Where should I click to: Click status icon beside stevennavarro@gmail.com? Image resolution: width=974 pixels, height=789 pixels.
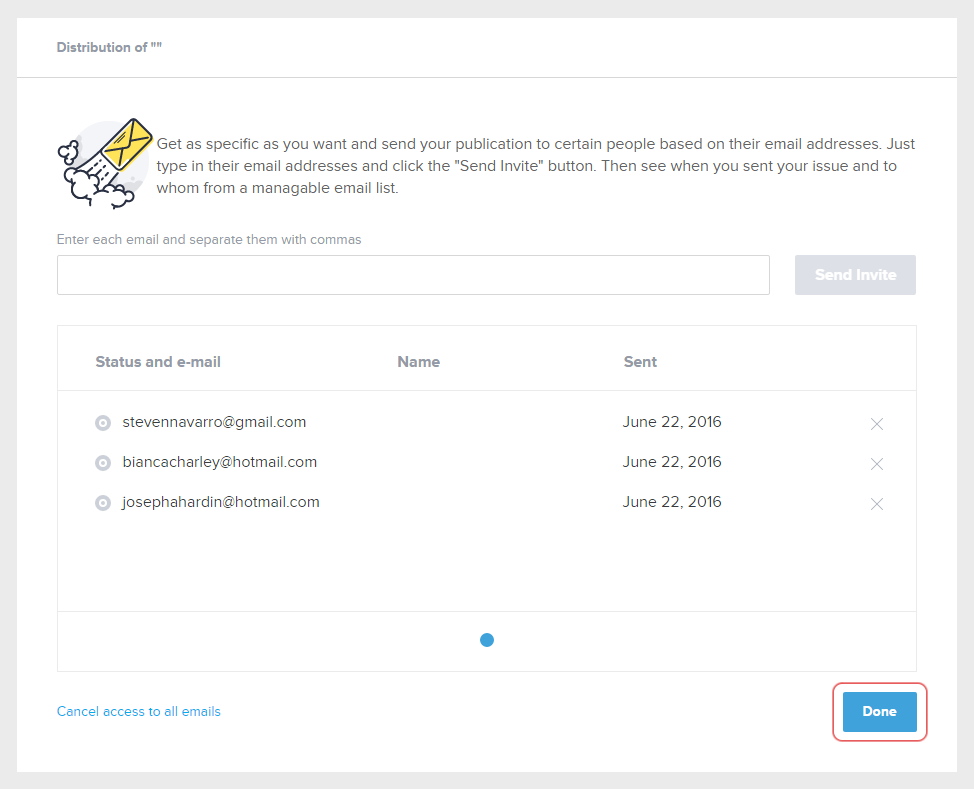(x=102, y=423)
